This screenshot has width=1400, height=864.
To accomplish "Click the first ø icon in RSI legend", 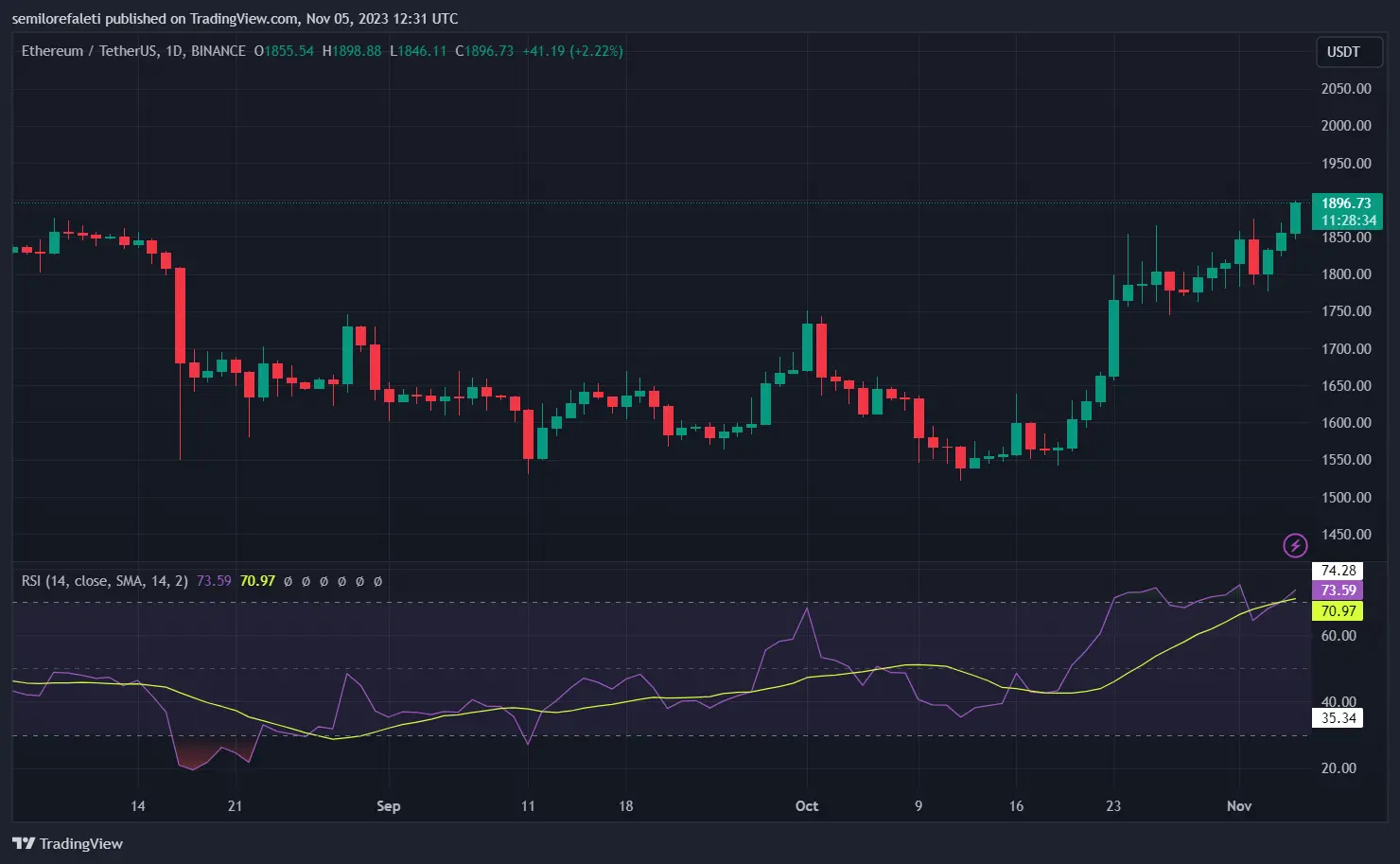I will [288, 581].
